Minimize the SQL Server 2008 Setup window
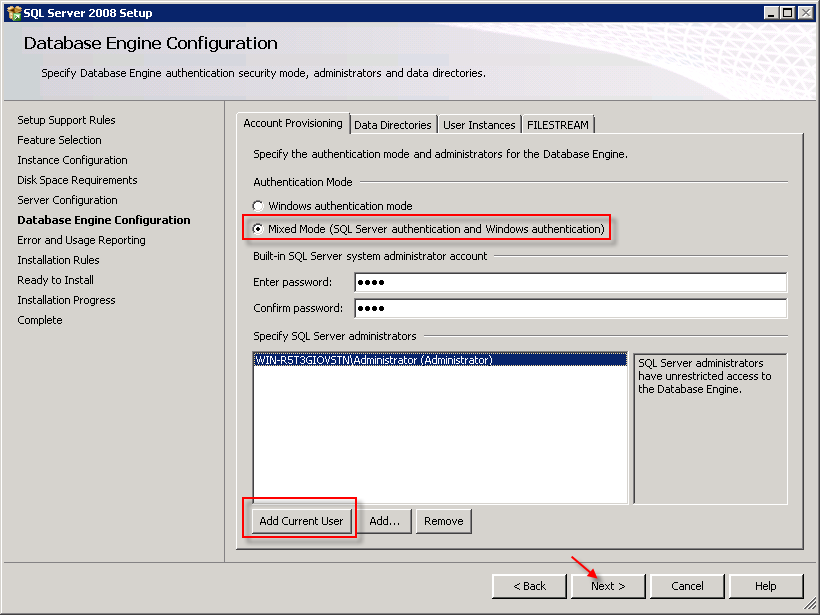Screen dimensions: 820x615 click(771, 13)
